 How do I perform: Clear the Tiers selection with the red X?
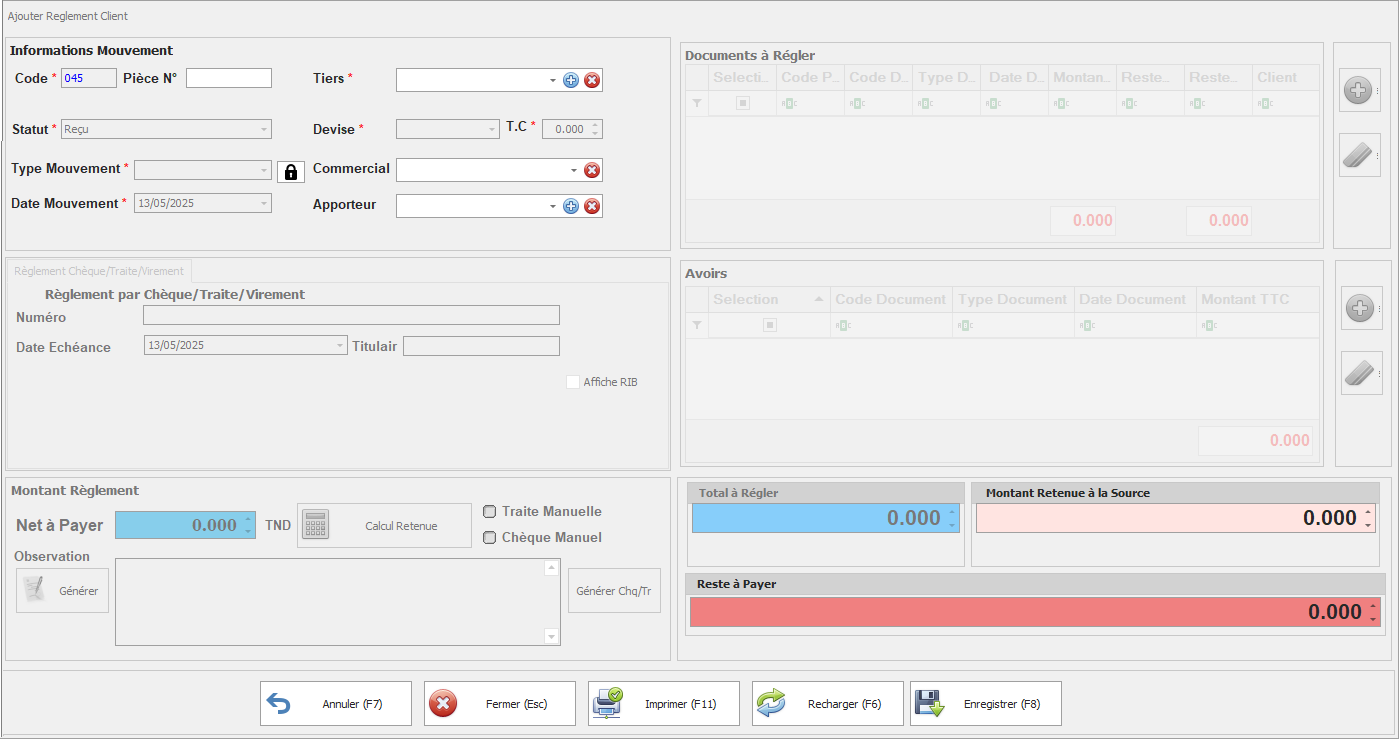click(592, 80)
